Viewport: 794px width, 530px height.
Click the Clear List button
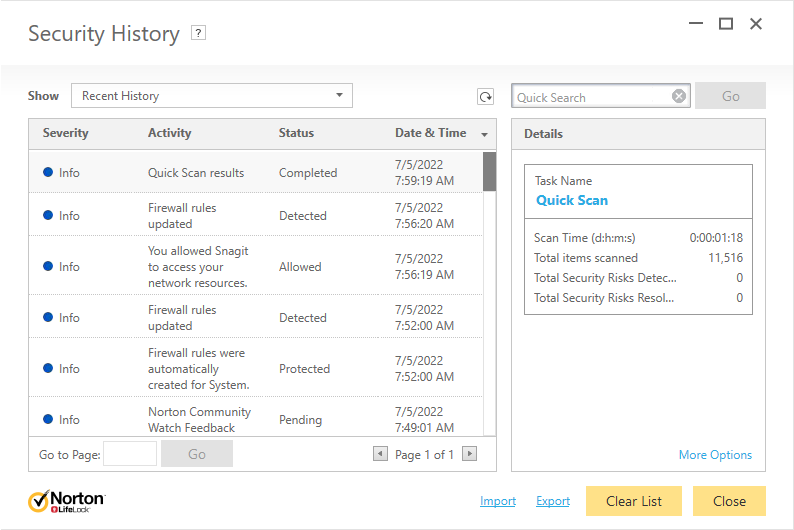coord(635,501)
